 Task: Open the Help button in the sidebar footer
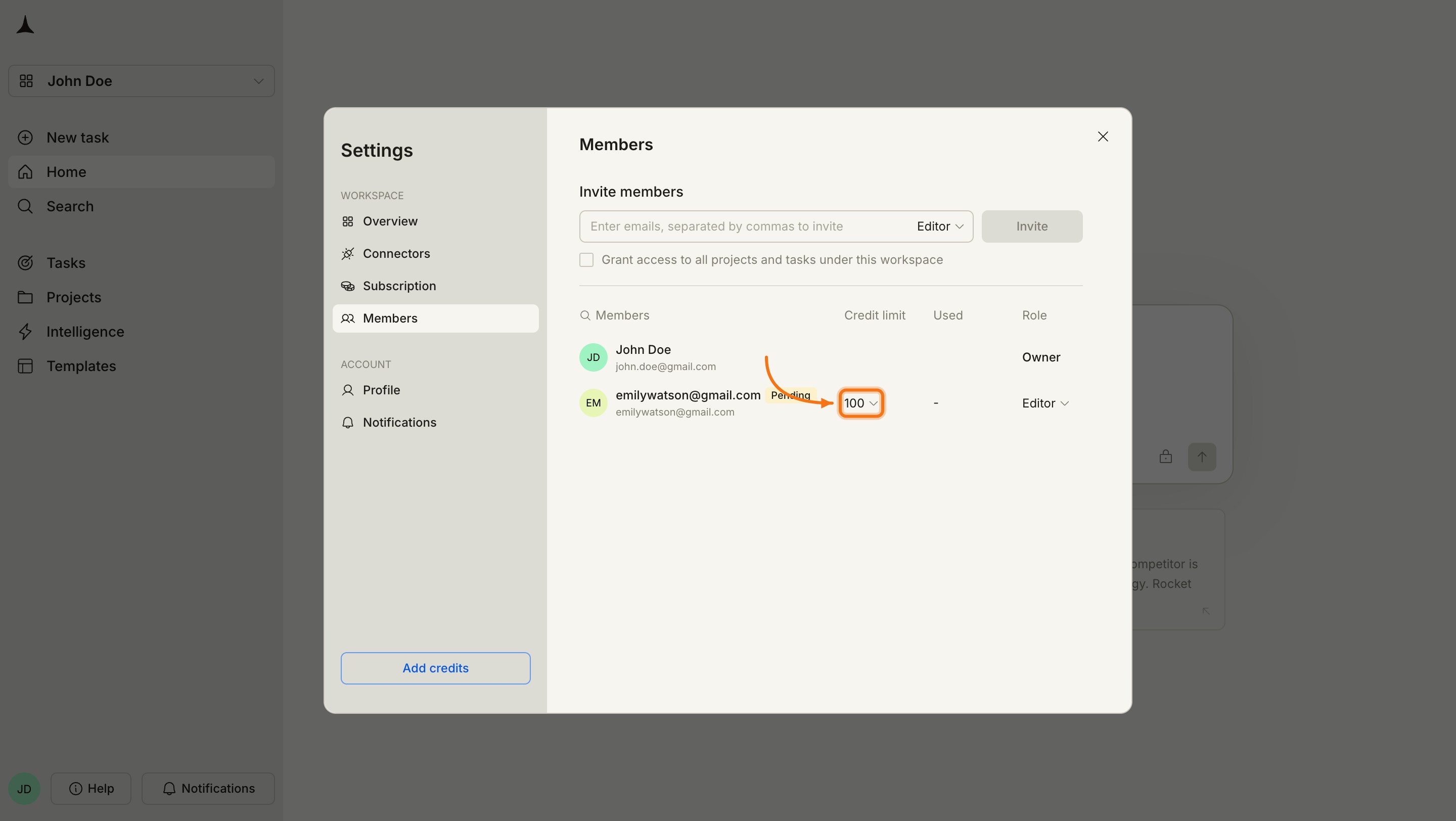click(x=91, y=788)
